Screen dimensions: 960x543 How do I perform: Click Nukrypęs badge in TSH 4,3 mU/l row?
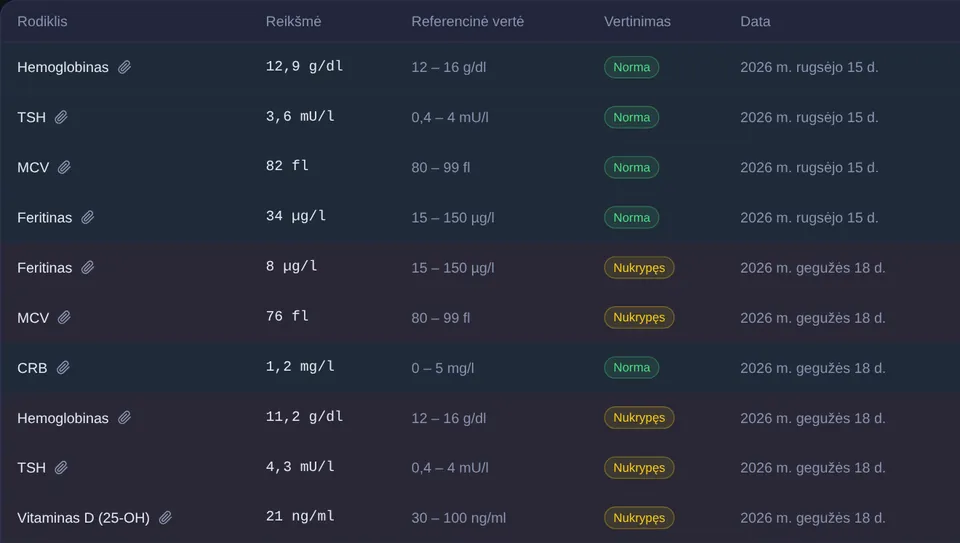[639, 468]
